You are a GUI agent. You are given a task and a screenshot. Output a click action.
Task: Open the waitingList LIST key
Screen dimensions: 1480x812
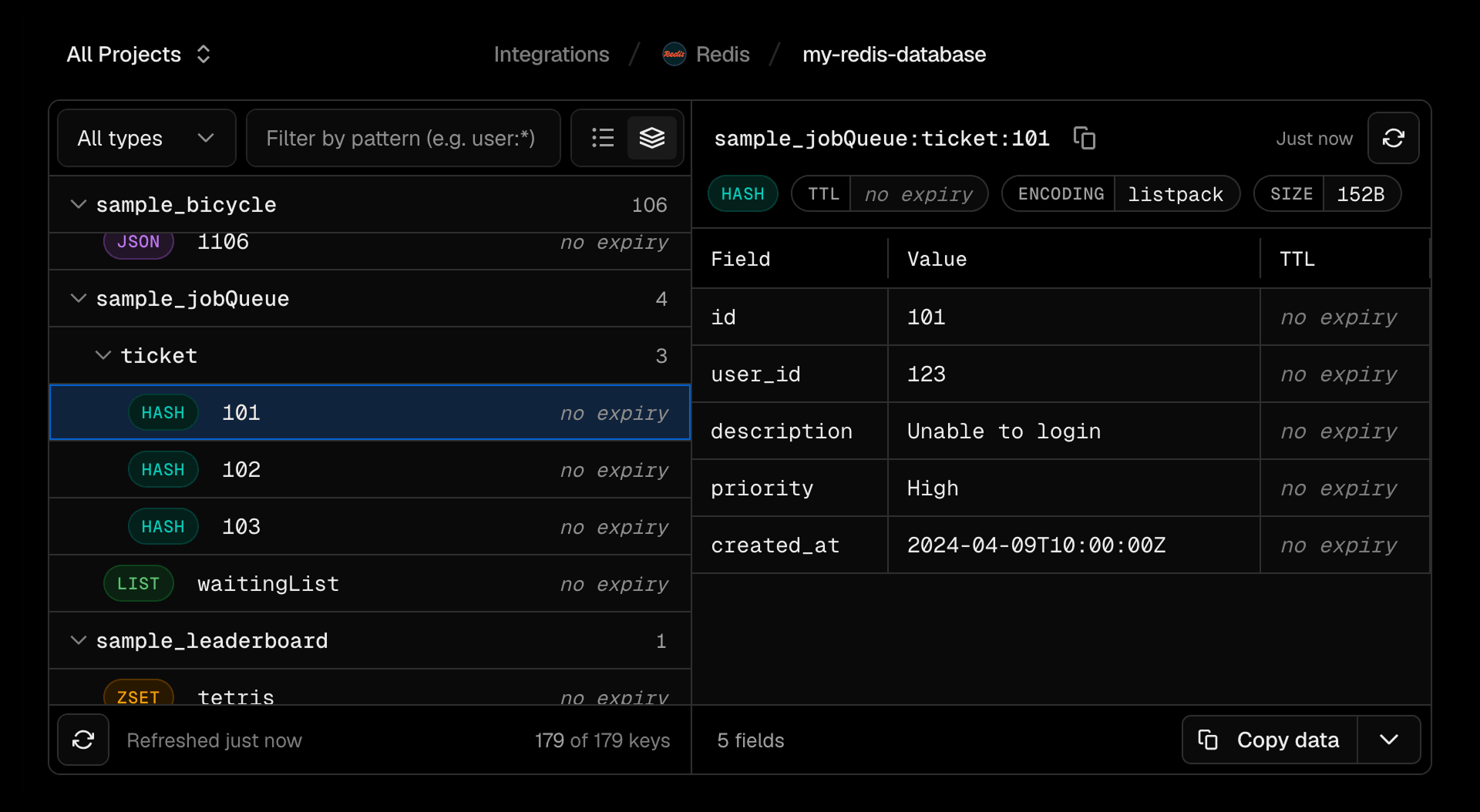370,583
